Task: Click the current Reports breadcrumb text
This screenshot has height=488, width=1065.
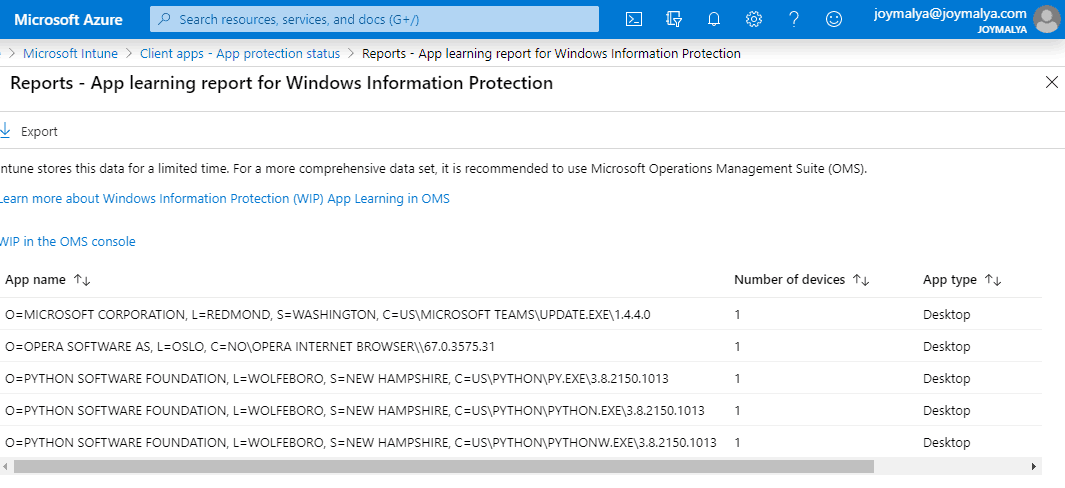Action: (x=551, y=54)
